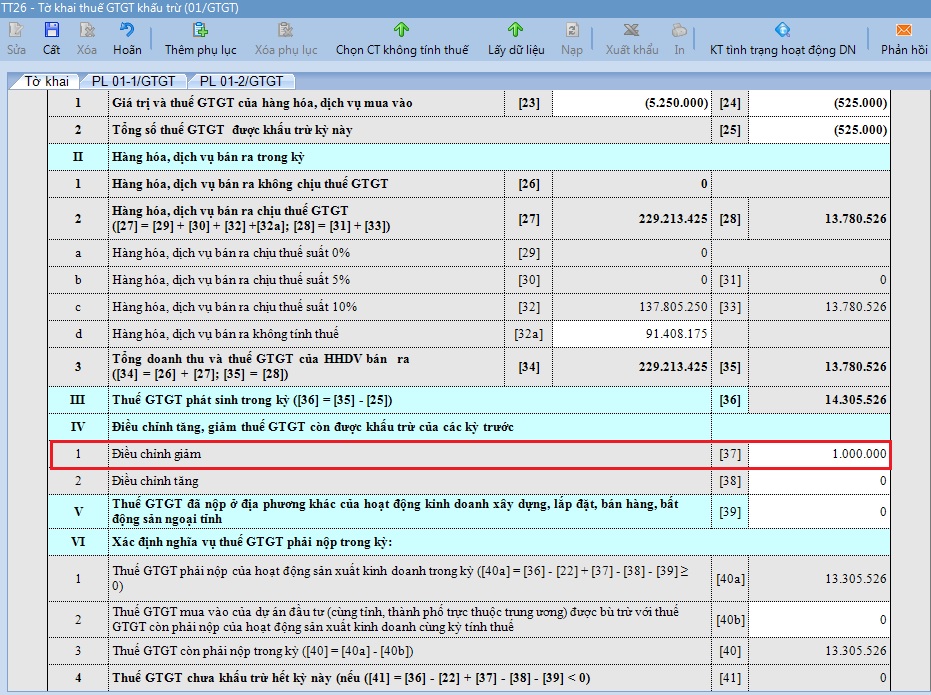Open Chọn CT không tính thuế
This screenshot has height=695, width=931.
[x=401, y=30]
